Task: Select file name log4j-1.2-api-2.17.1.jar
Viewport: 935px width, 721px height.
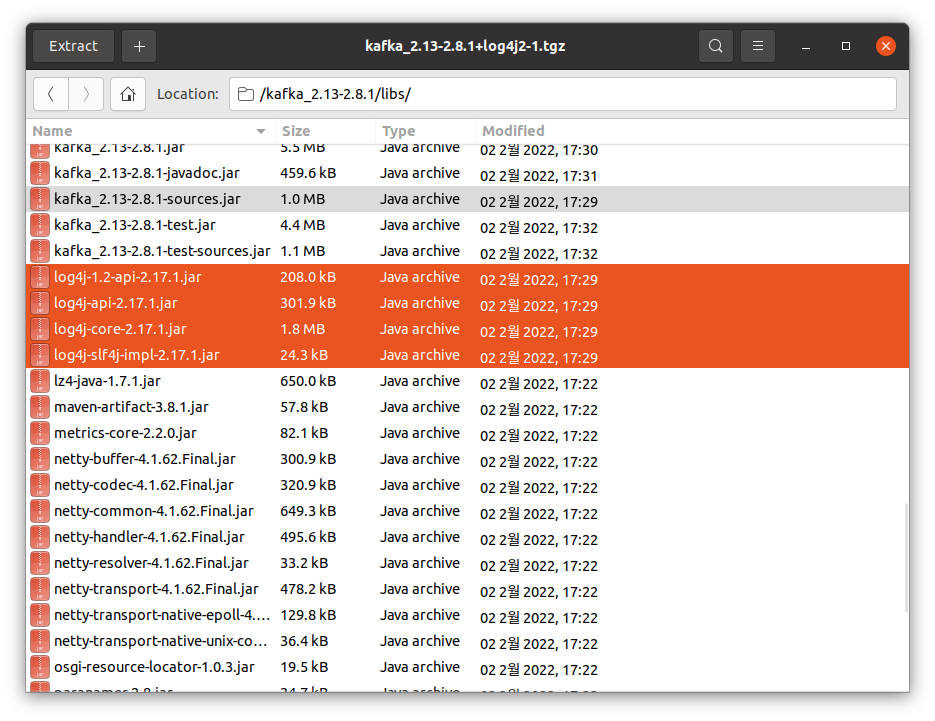Action: [x=128, y=277]
